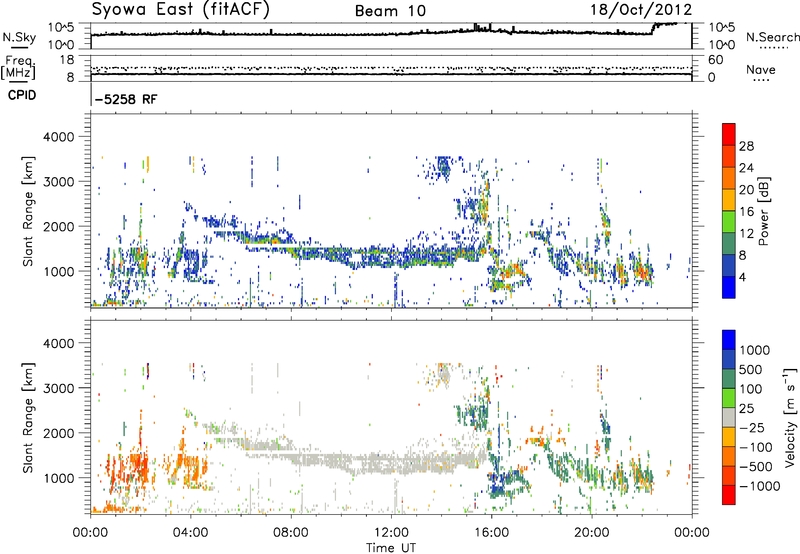Click the "4000" tick on the power panel axis

58,137
